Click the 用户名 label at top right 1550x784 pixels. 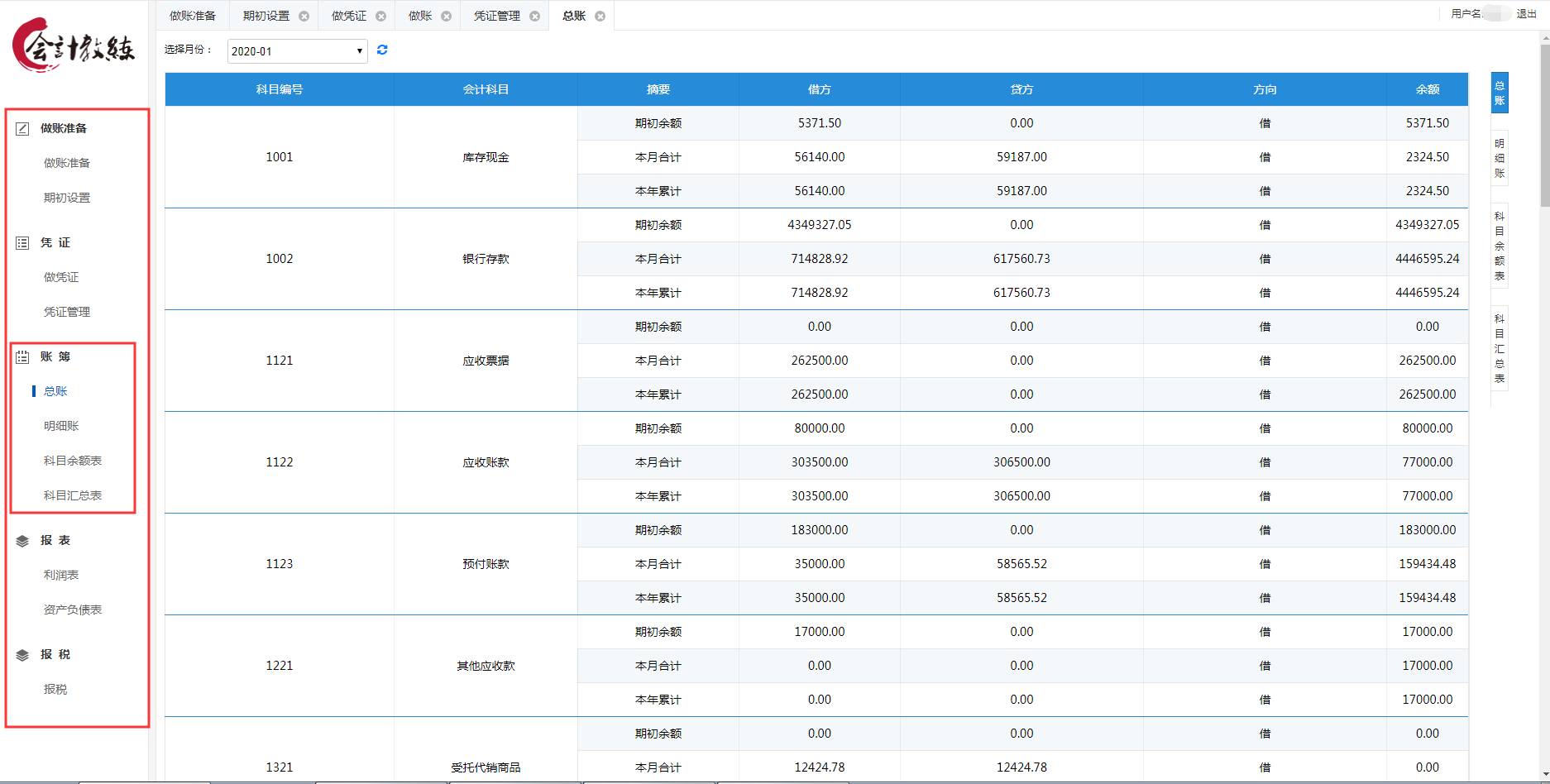[1466, 14]
